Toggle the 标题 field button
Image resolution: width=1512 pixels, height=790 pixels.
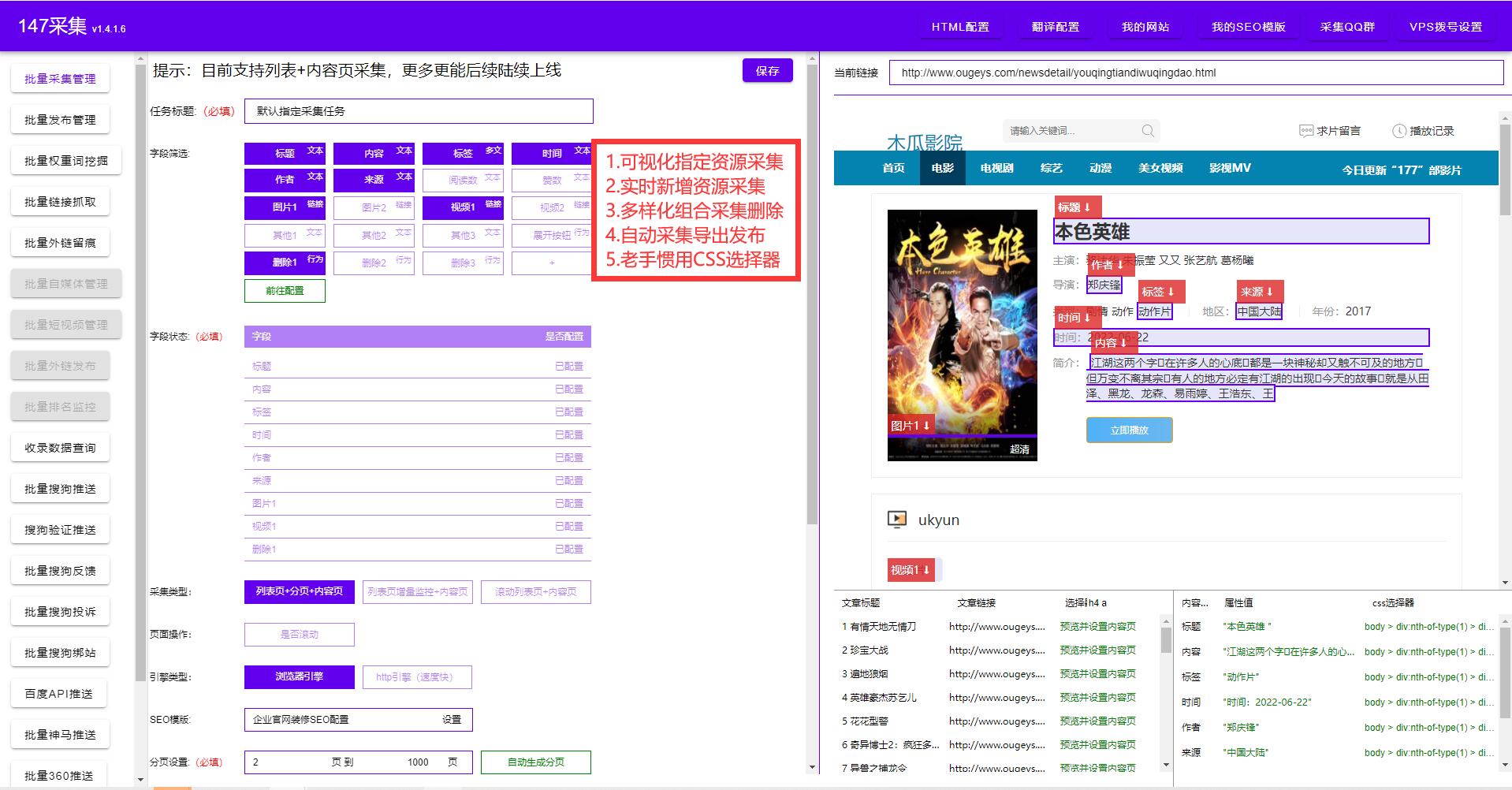coord(285,154)
